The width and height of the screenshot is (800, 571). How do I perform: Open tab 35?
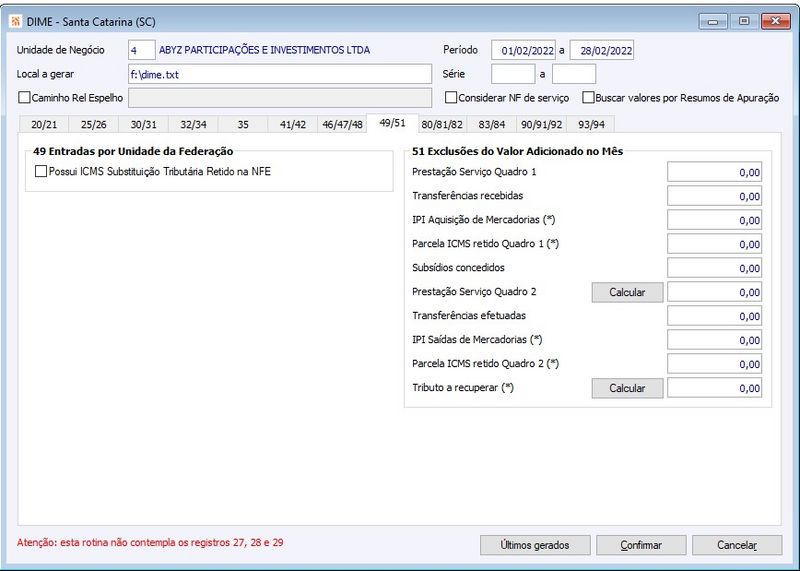[x=243, y=125]
